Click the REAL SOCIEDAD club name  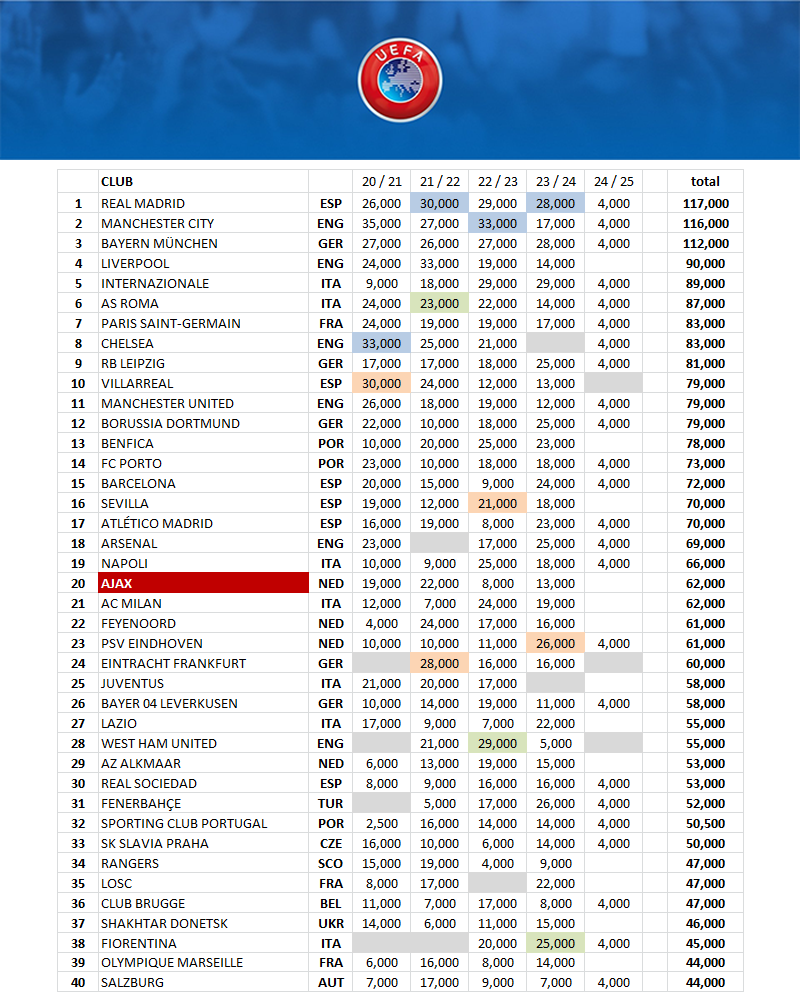click(149, 784)
